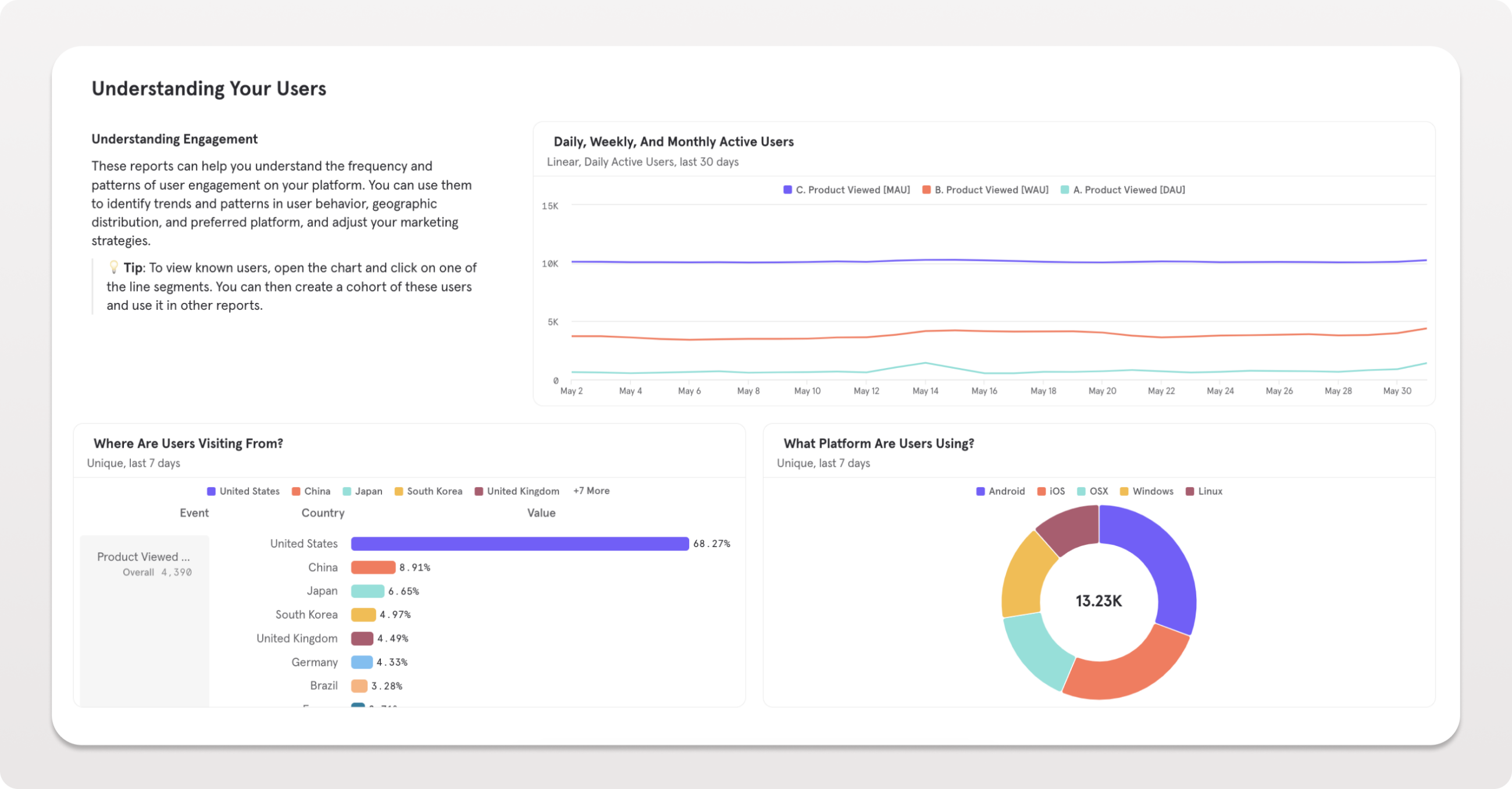Toggle the B. Product Viewed [WAU] legend entry
This screenshot has height=789, width=1512.
tap(985, 190)
